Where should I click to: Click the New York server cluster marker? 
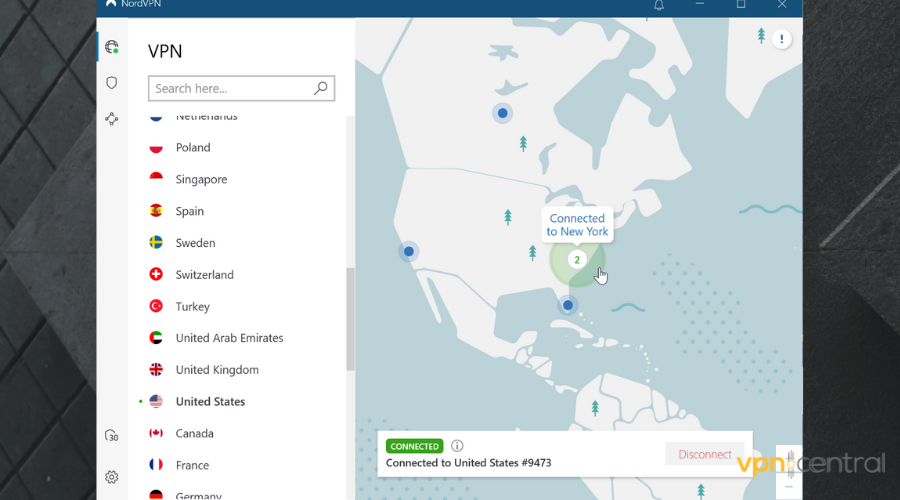576,260
